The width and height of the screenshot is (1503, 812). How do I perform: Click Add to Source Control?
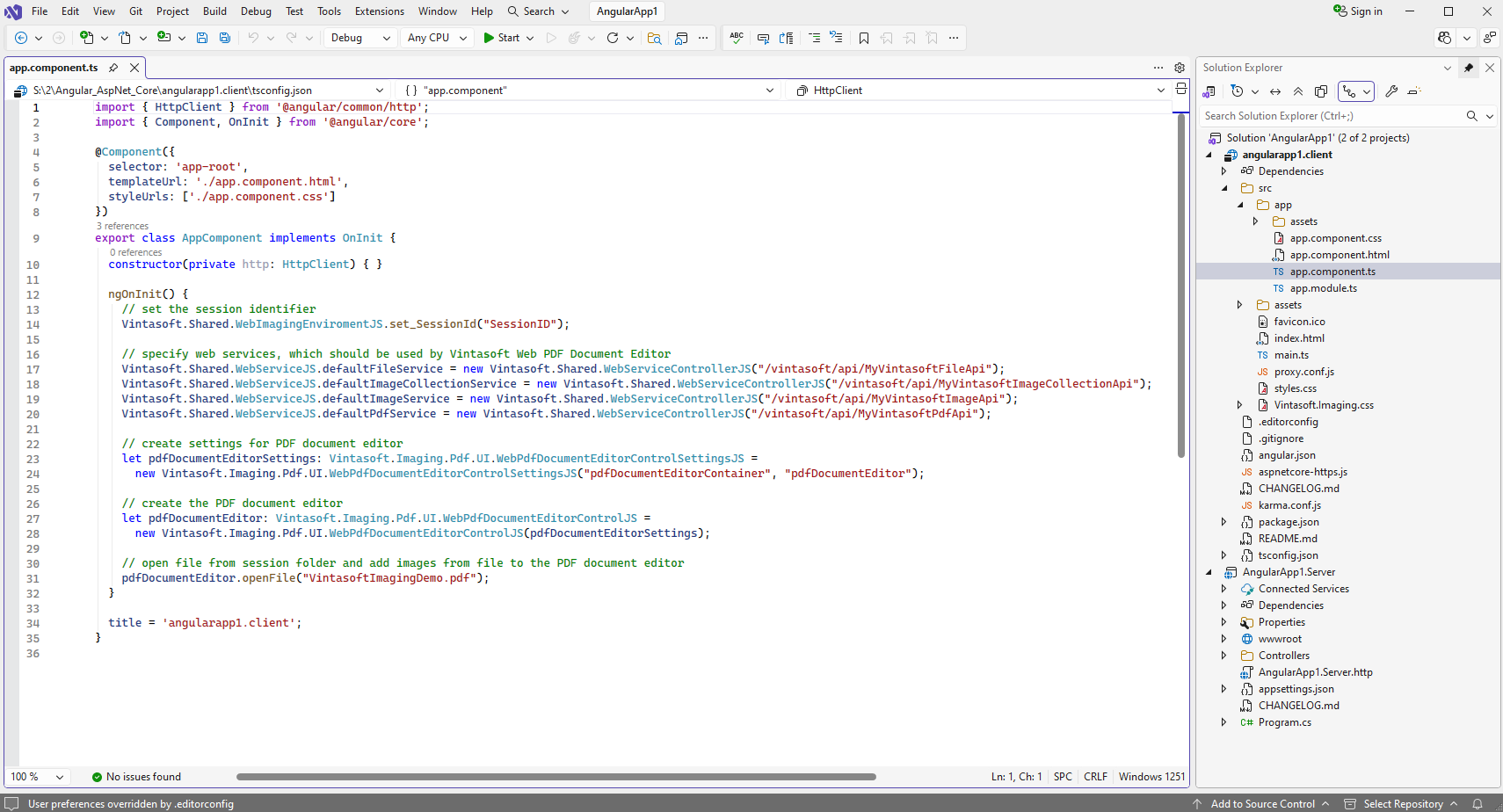point(1262,803)
